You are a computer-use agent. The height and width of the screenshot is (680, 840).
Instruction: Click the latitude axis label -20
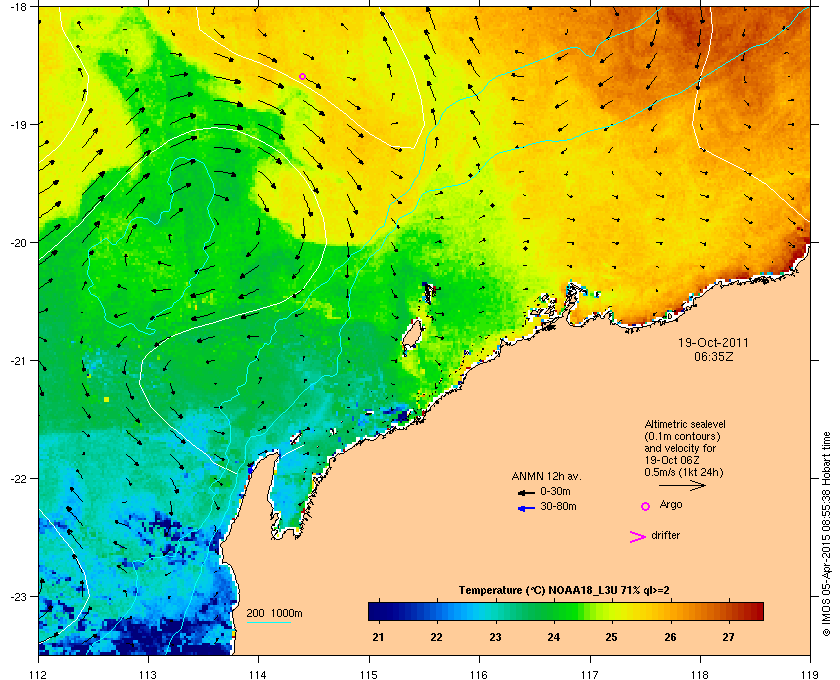[x=19, y=243]
